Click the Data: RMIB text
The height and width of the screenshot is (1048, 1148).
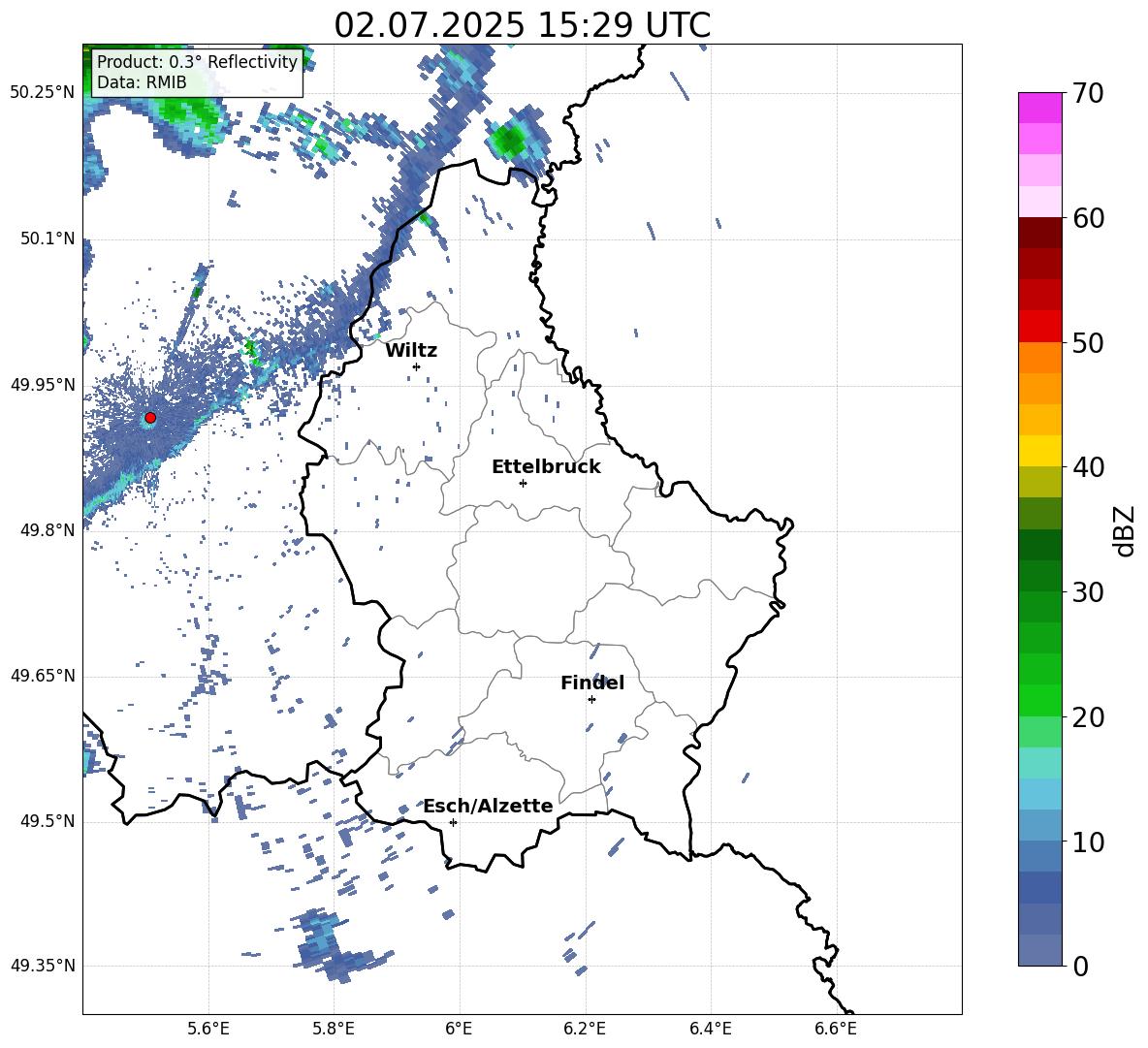[x=142, y=82]
